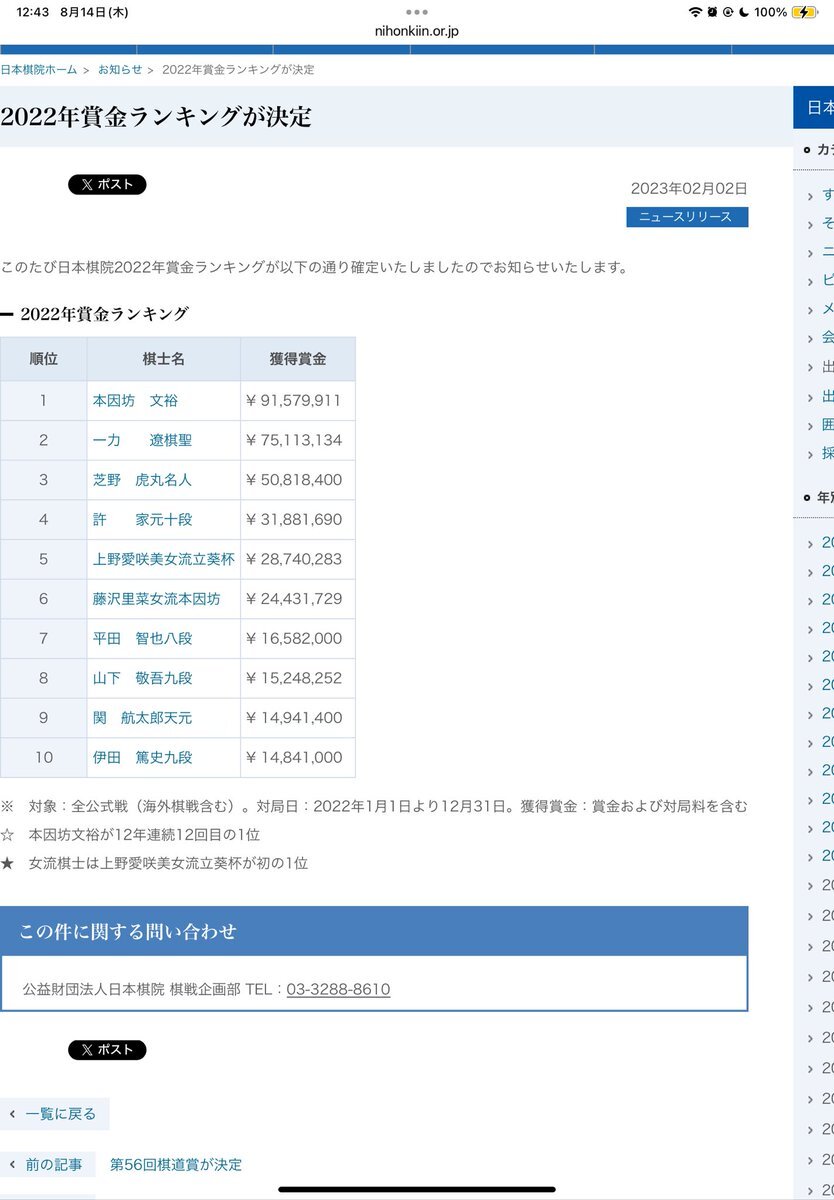The width and height of the screenshot is (834, 1200).
Task: Tap the charging battery icon
Action: (805, 12)
